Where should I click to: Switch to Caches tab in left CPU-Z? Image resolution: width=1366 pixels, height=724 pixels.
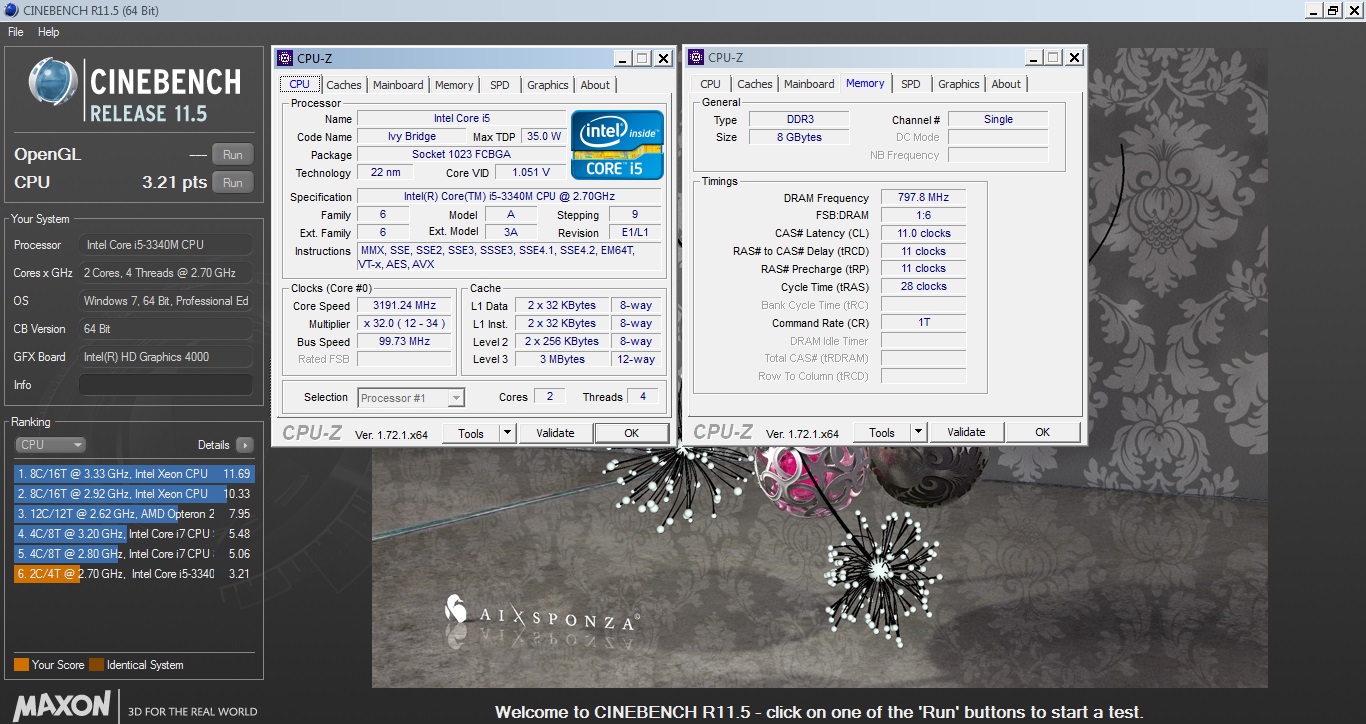344,85
